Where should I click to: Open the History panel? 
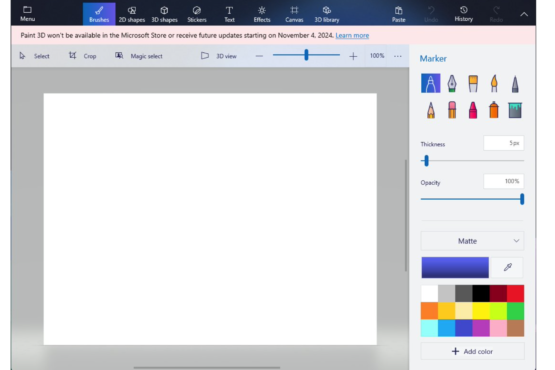(464, 14)
